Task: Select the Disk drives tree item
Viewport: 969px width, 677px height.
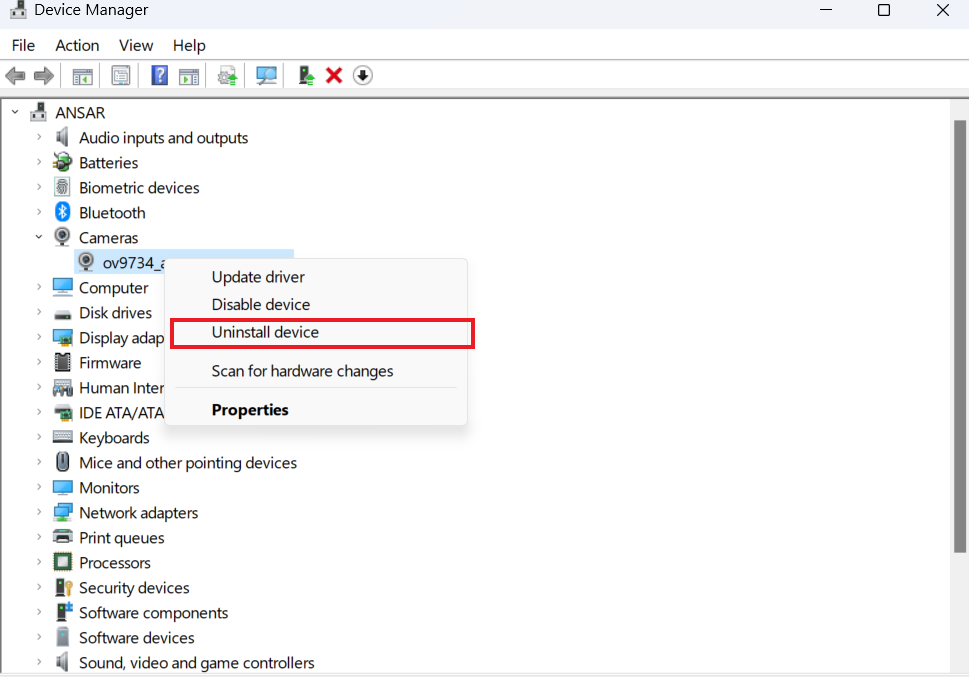Action: point(116,313)
